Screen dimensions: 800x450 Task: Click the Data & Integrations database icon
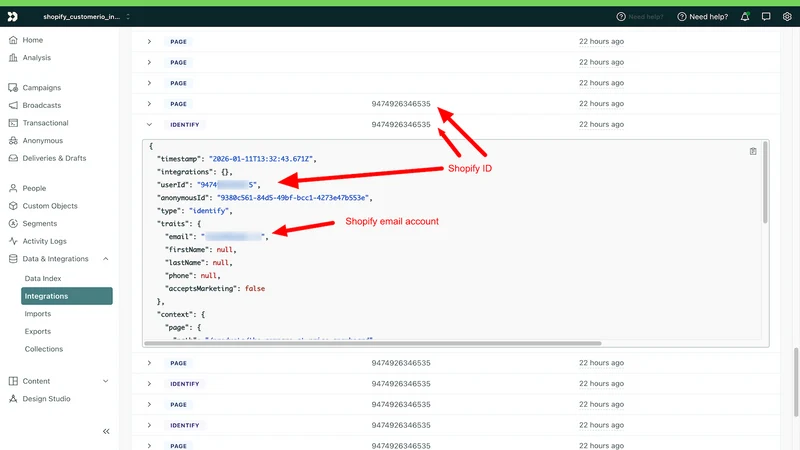coord(13,259)
